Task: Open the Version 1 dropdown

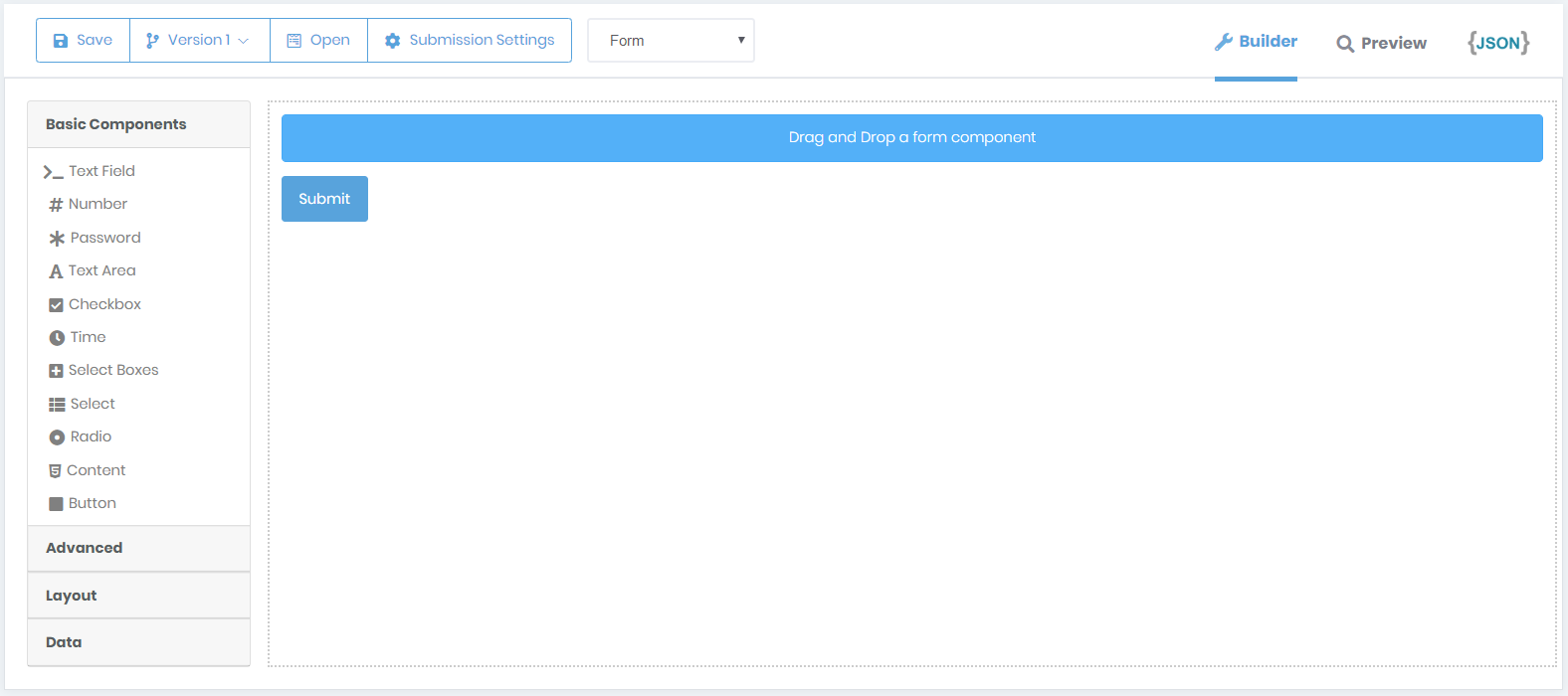Action: click(199, 41)
